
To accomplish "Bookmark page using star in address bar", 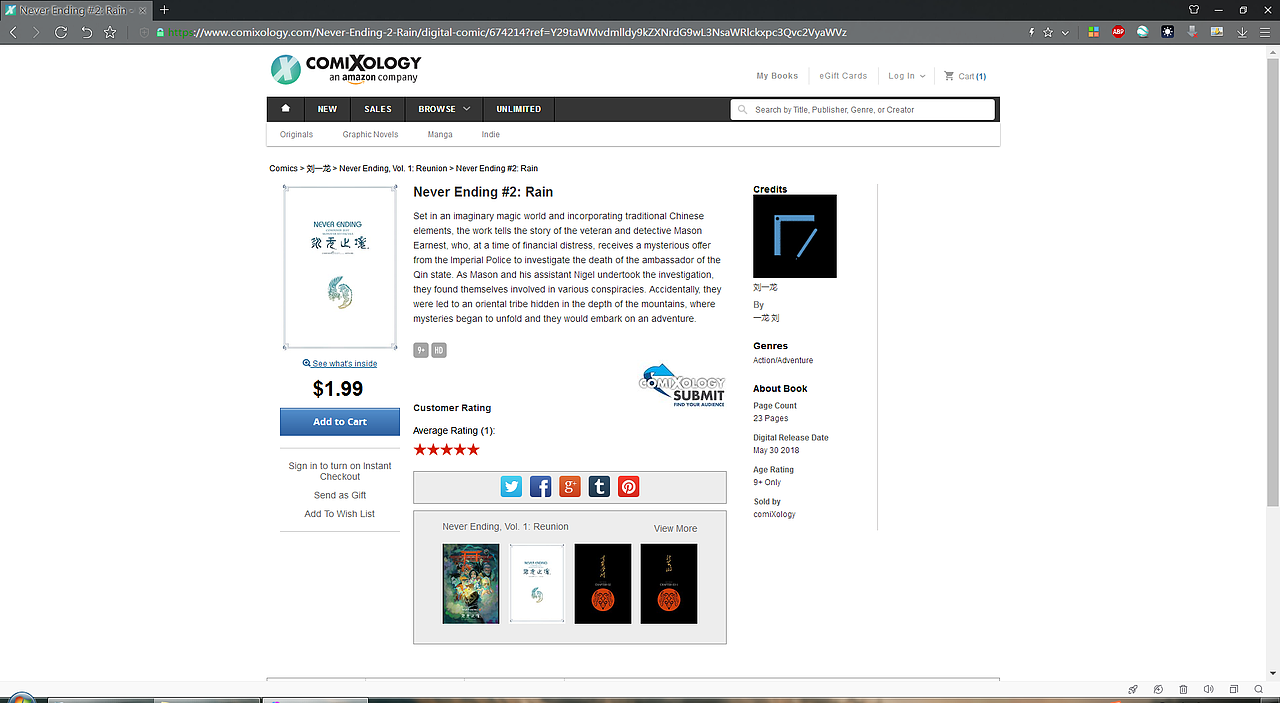I will (1047, 32).
